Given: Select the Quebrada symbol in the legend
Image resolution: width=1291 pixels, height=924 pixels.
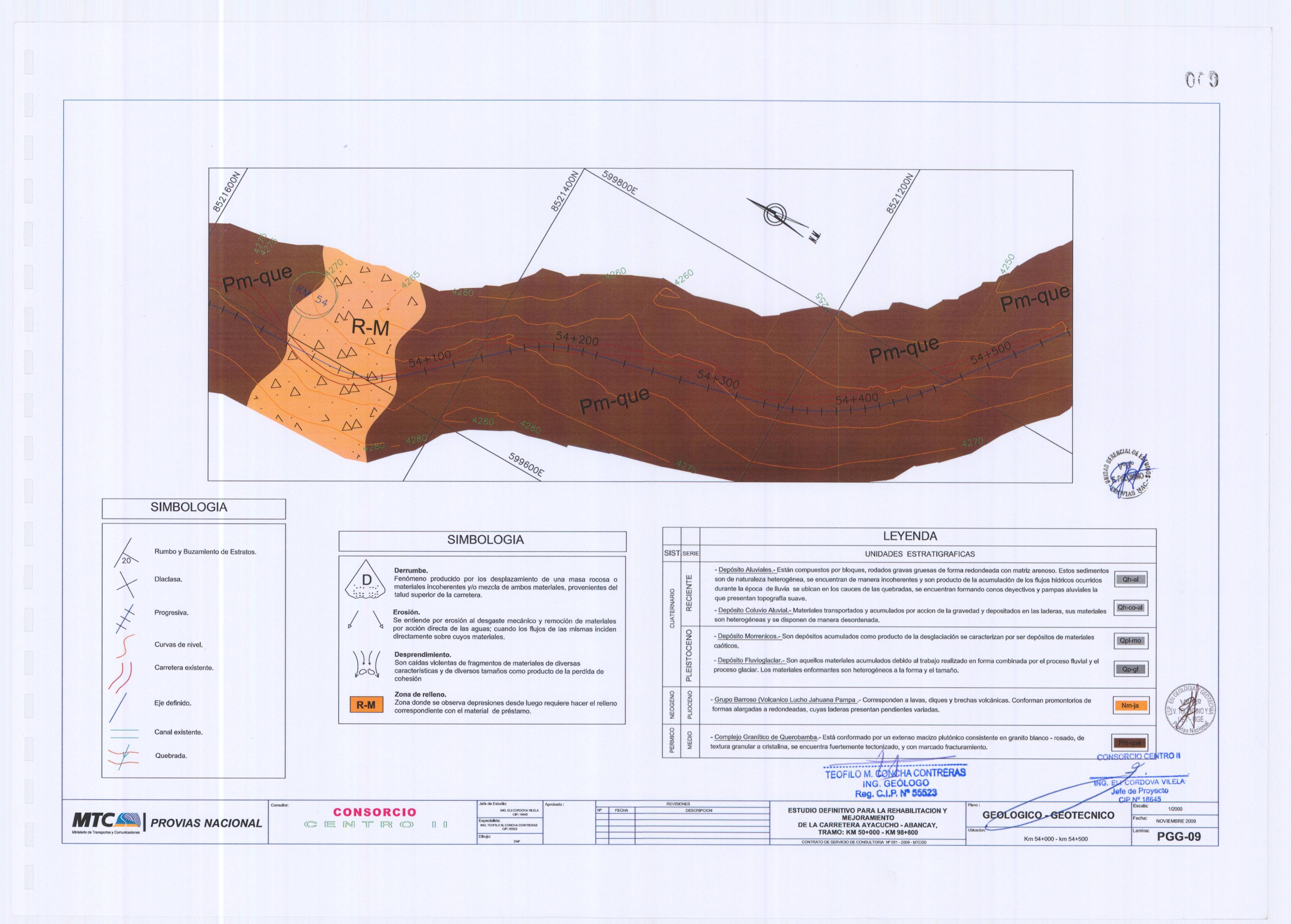Looking at the screenshot, I should pos(124,757).
